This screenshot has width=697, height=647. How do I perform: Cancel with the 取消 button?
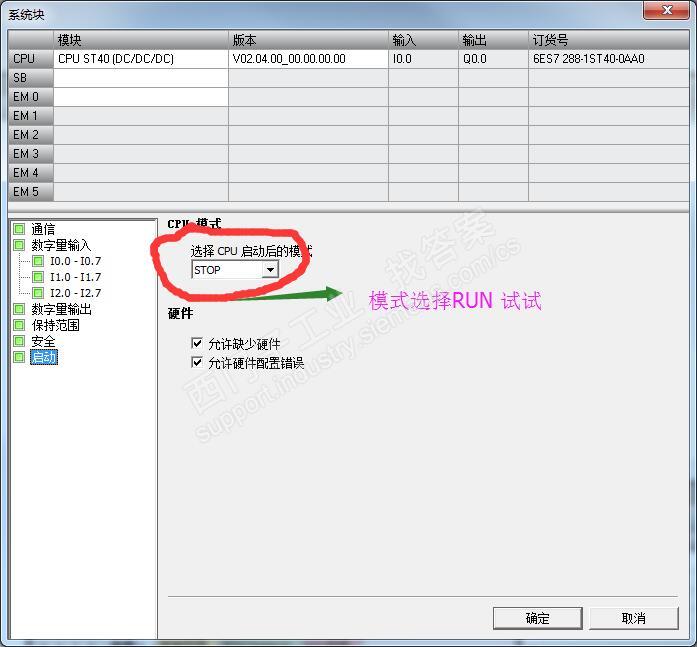633,618
